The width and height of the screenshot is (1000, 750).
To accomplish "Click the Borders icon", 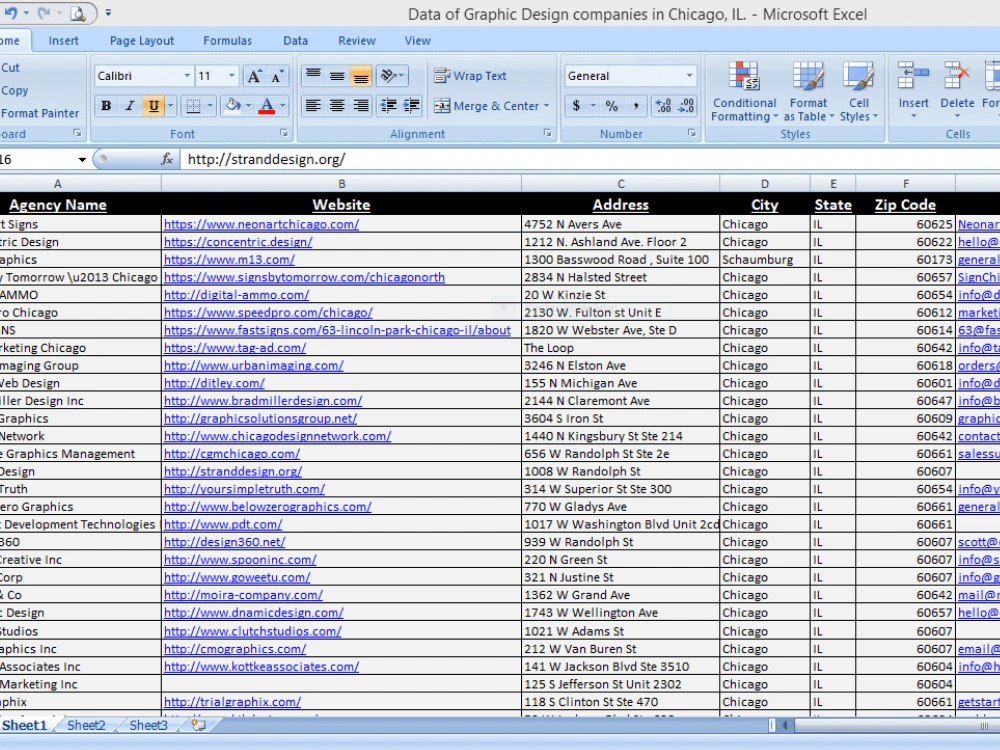I will click(193, 106).
